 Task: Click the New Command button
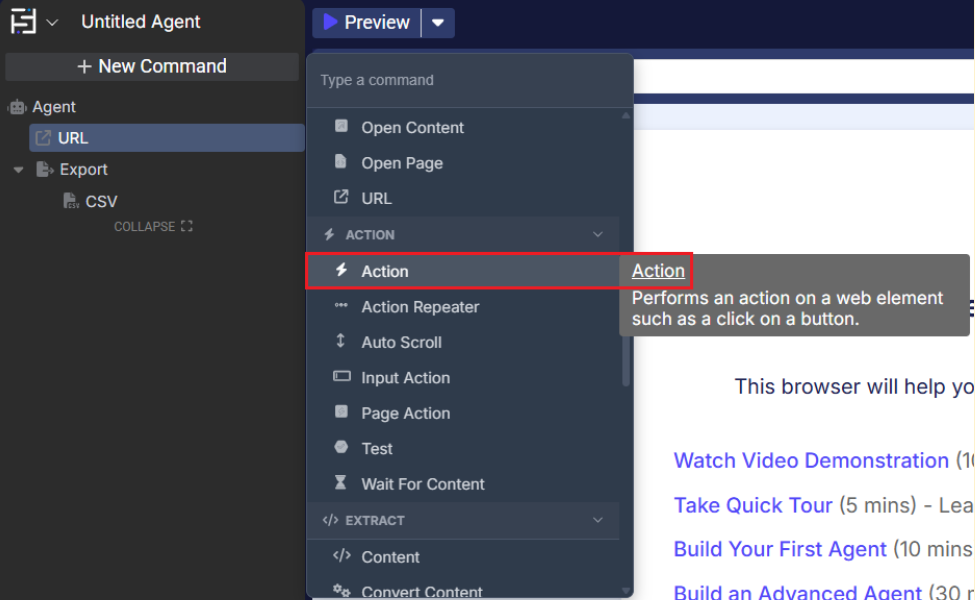pos(152,67)
